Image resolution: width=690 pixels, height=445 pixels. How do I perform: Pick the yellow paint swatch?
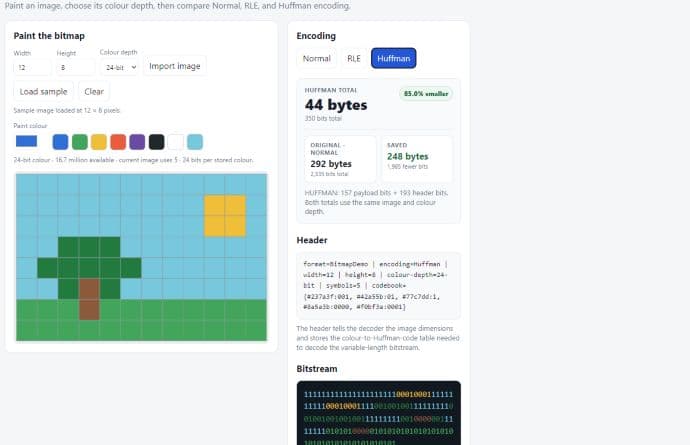click(99, 142)
